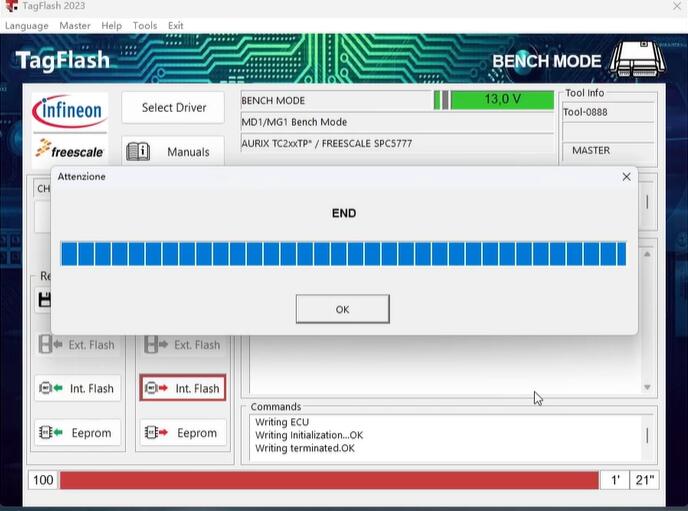Click the Infineon logo
Image resolution: width=688 pixels, height=511 pixels.
(70, 111)
